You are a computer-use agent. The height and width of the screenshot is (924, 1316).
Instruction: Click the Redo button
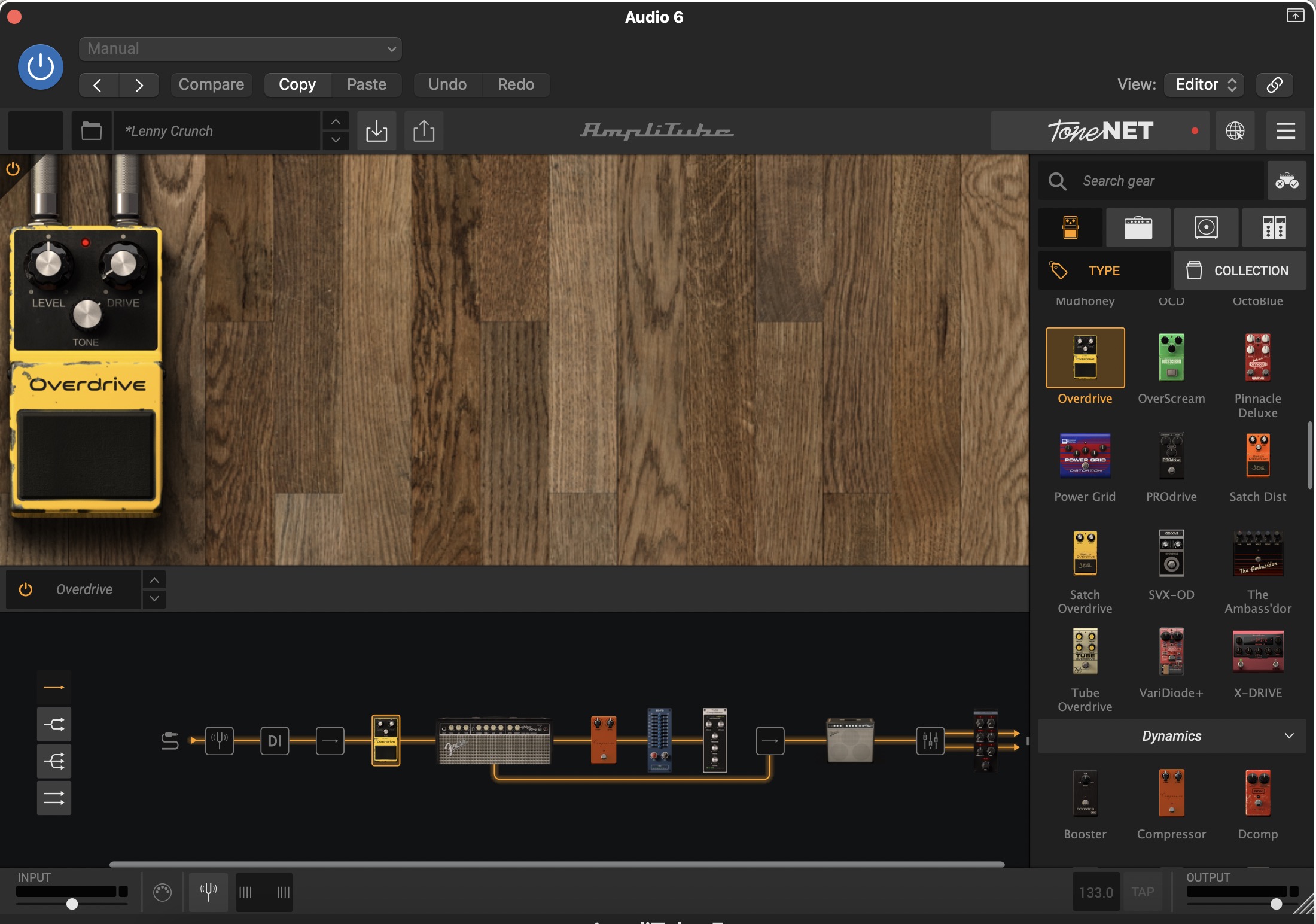(x=516, y=84)
